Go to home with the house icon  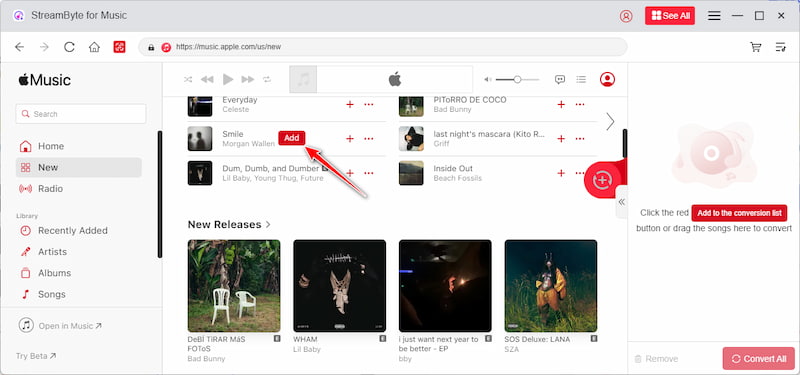click(94, 47)
